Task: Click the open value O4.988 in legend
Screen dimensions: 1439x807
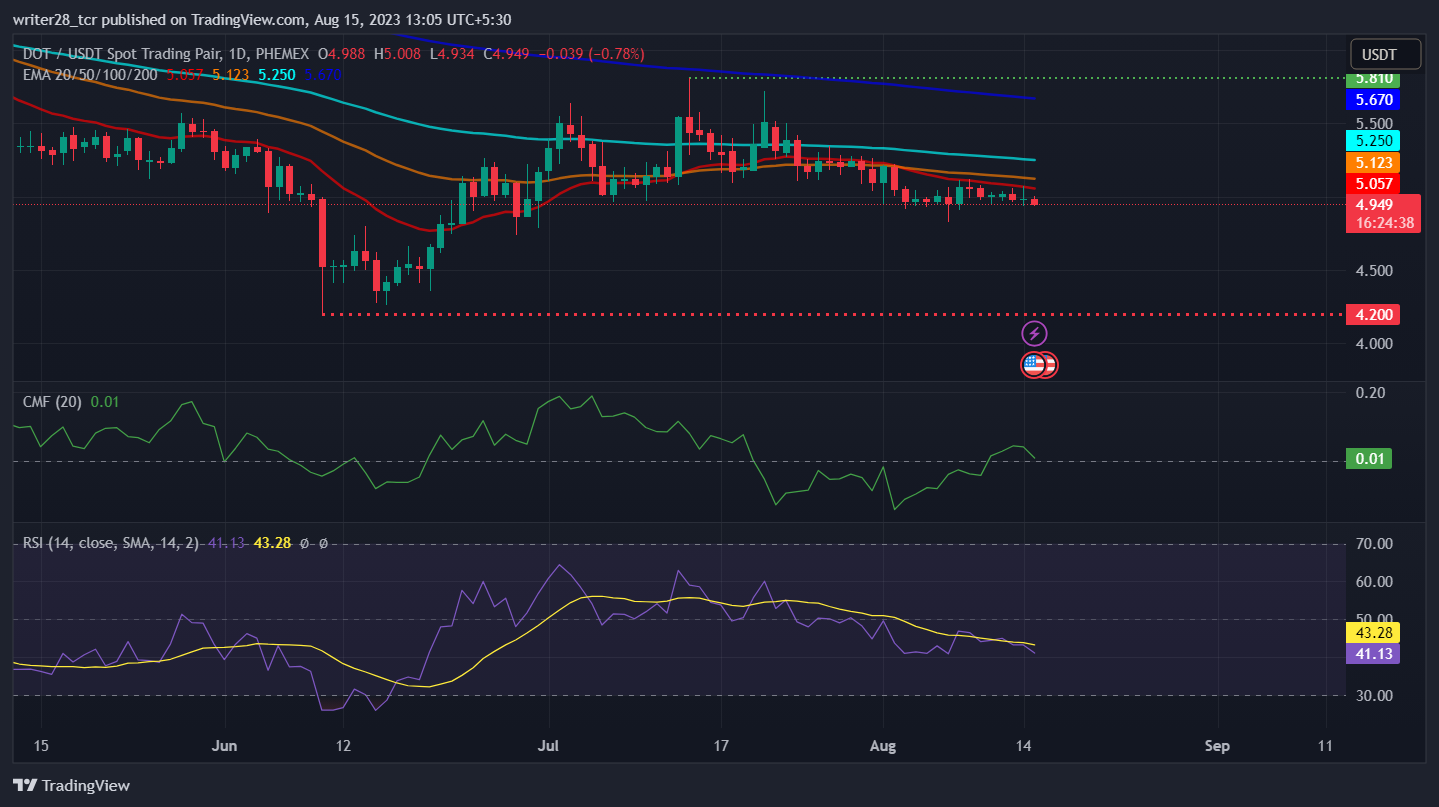Action: (341, 53)
